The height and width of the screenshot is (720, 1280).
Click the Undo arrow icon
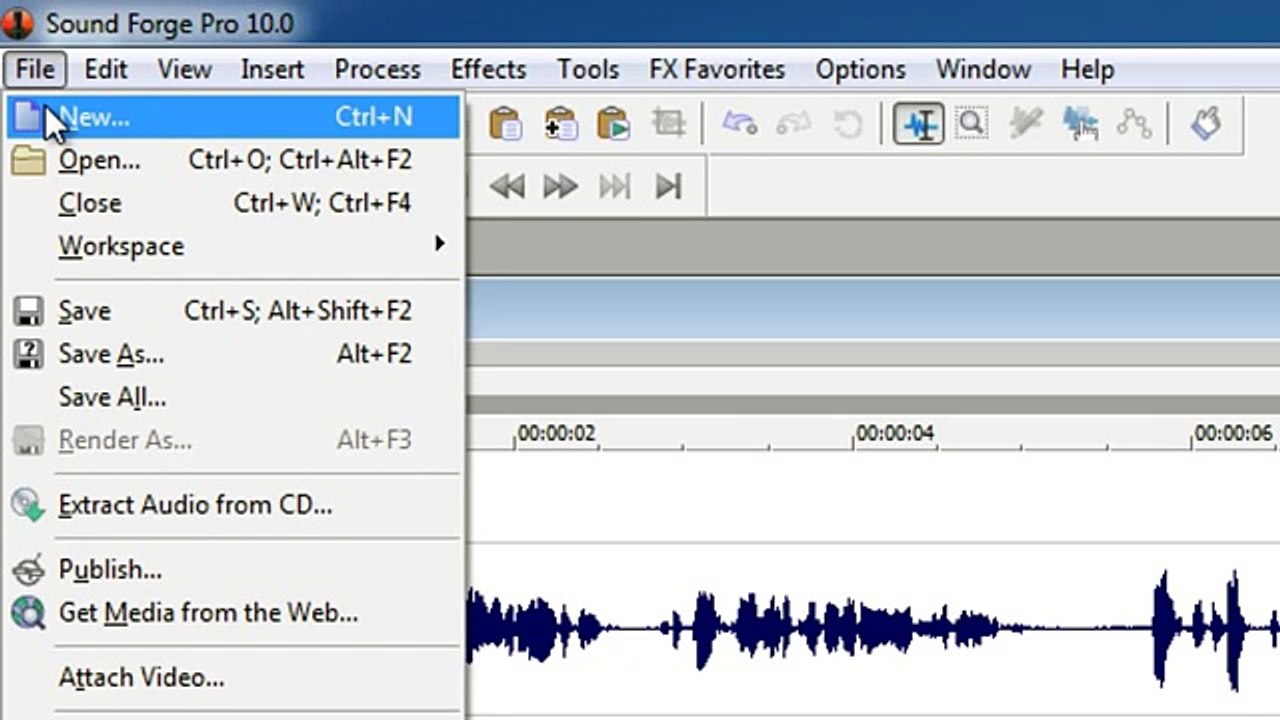tap(739, 124)
